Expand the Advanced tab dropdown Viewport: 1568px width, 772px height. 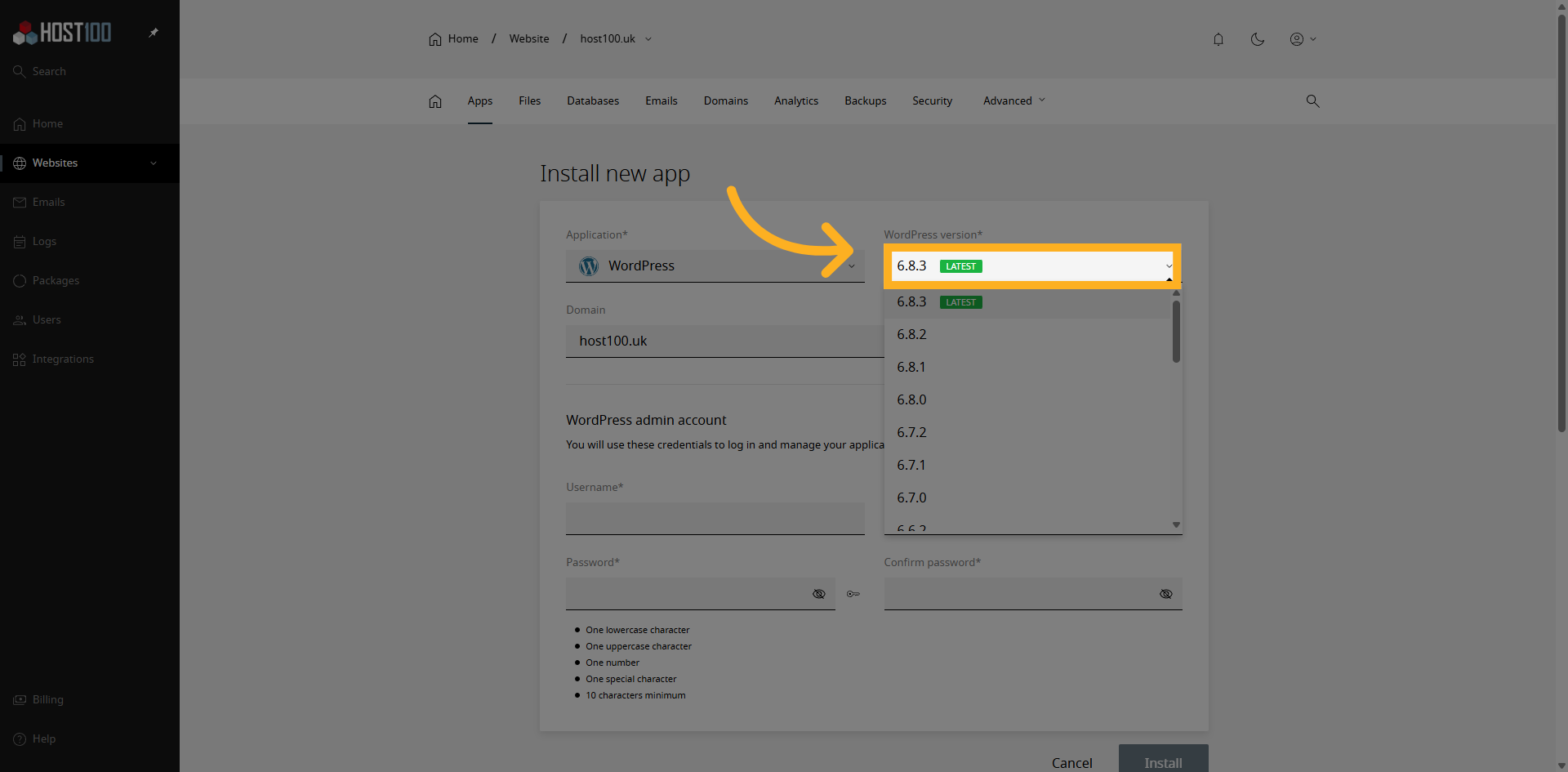click(x=1014, y=100)
